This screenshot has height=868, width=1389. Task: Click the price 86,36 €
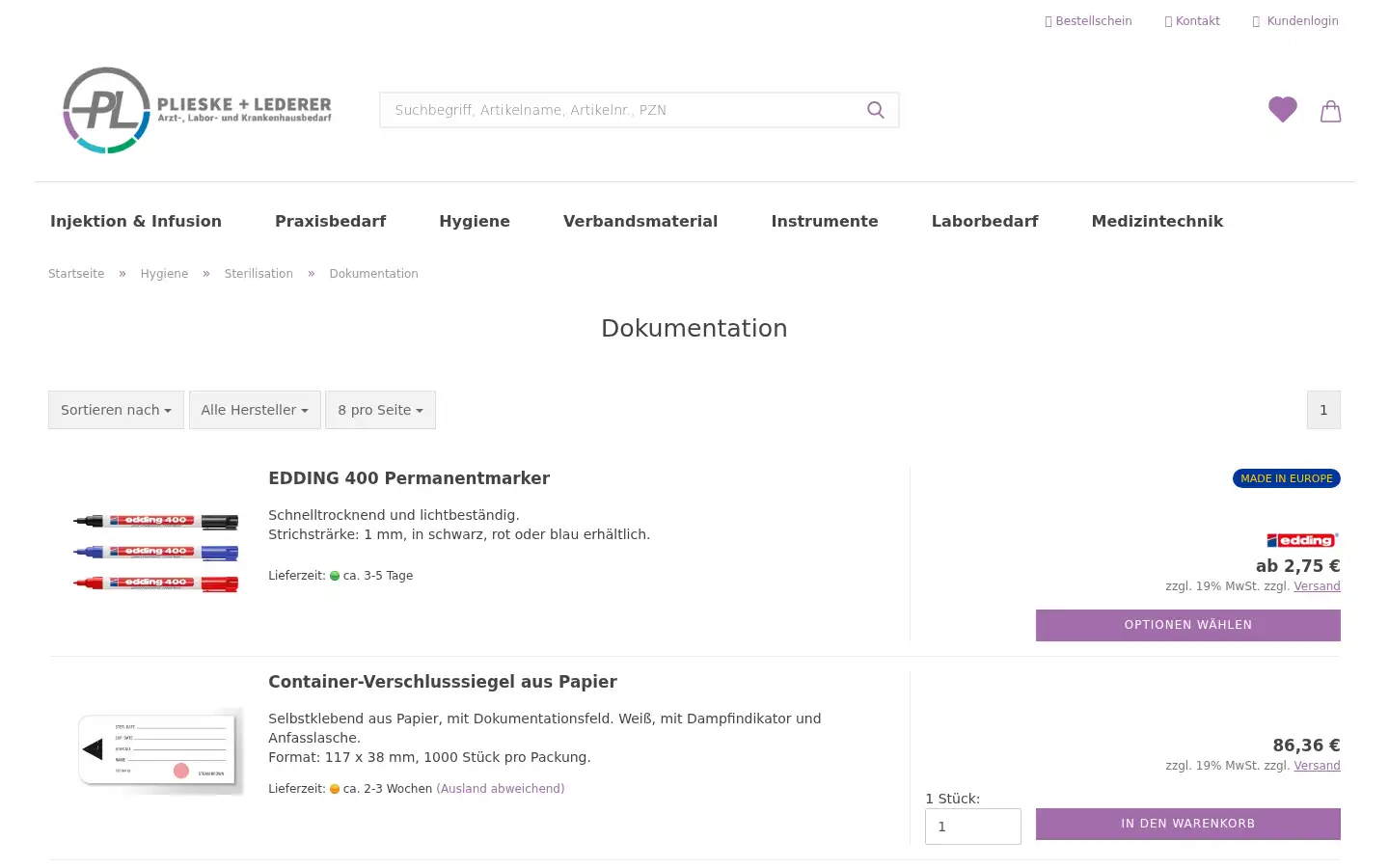[1306, 746]
